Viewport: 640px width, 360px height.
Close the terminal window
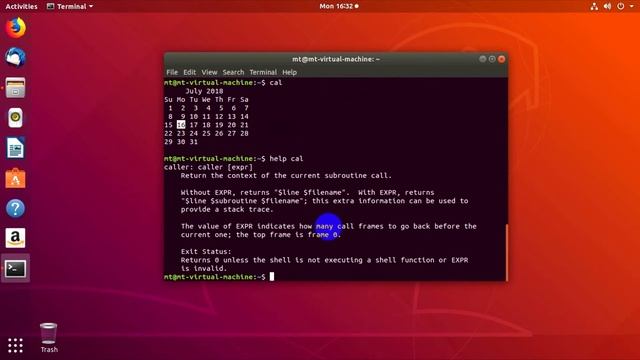(x=502, y=59)
